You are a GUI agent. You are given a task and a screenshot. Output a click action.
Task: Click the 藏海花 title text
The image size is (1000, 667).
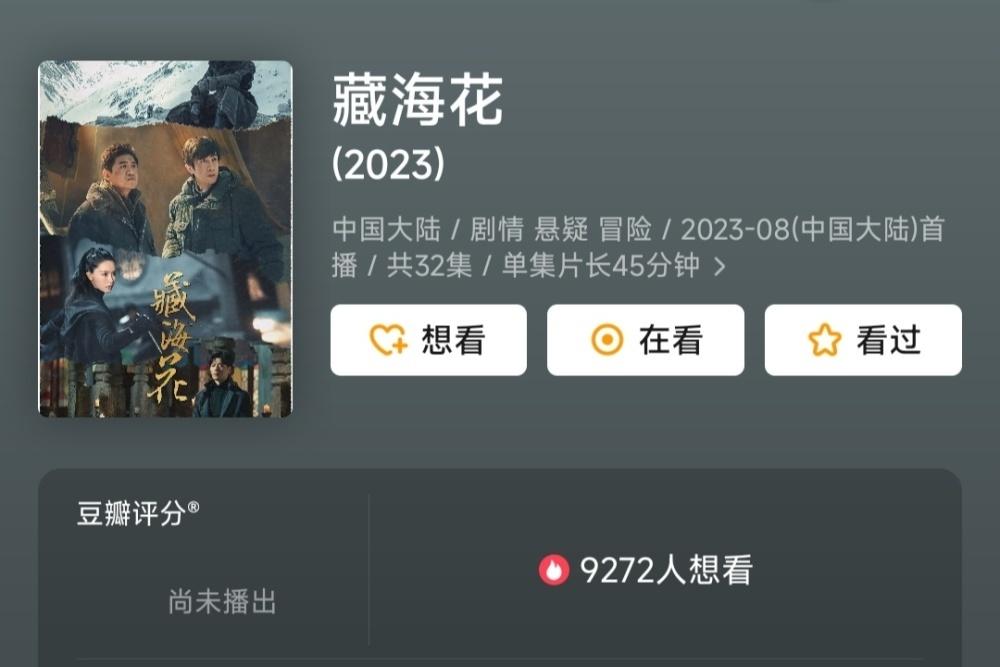tap(418, 100)
